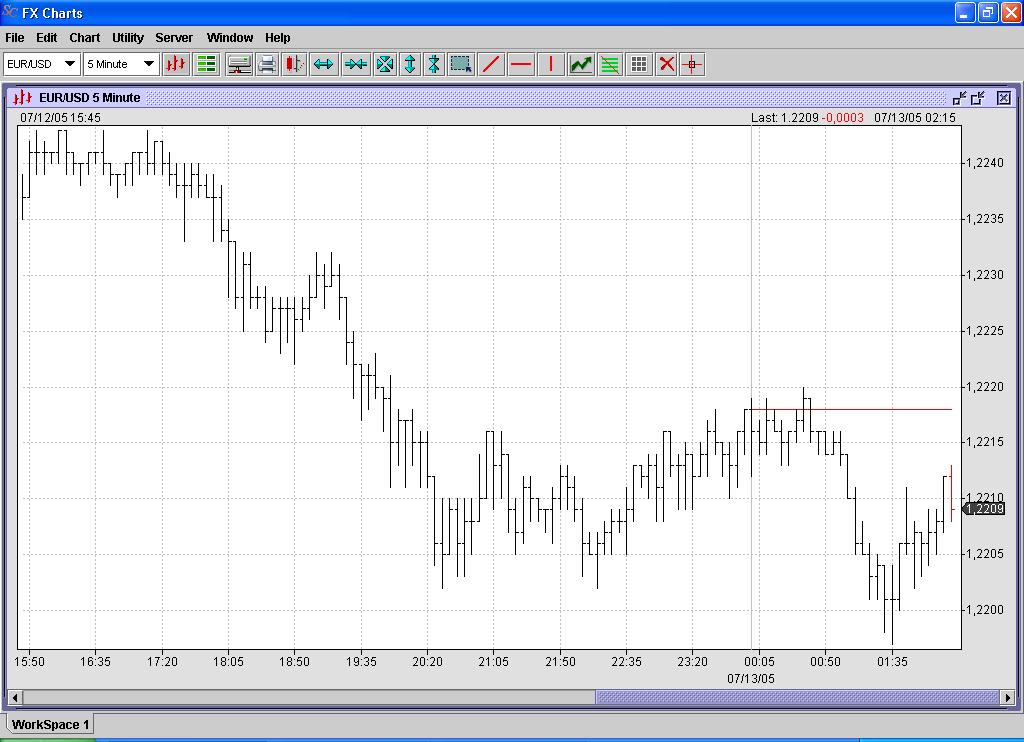Screen dimensions: 1024x742
Task: Click the fit-to-window diagonal arrows icon
Action: 385,64
